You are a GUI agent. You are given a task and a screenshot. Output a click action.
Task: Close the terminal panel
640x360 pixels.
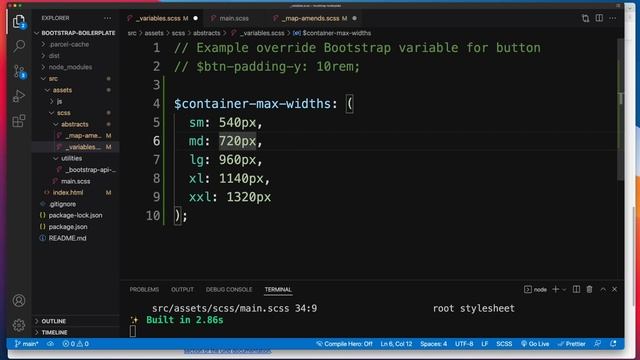point(614,289)
